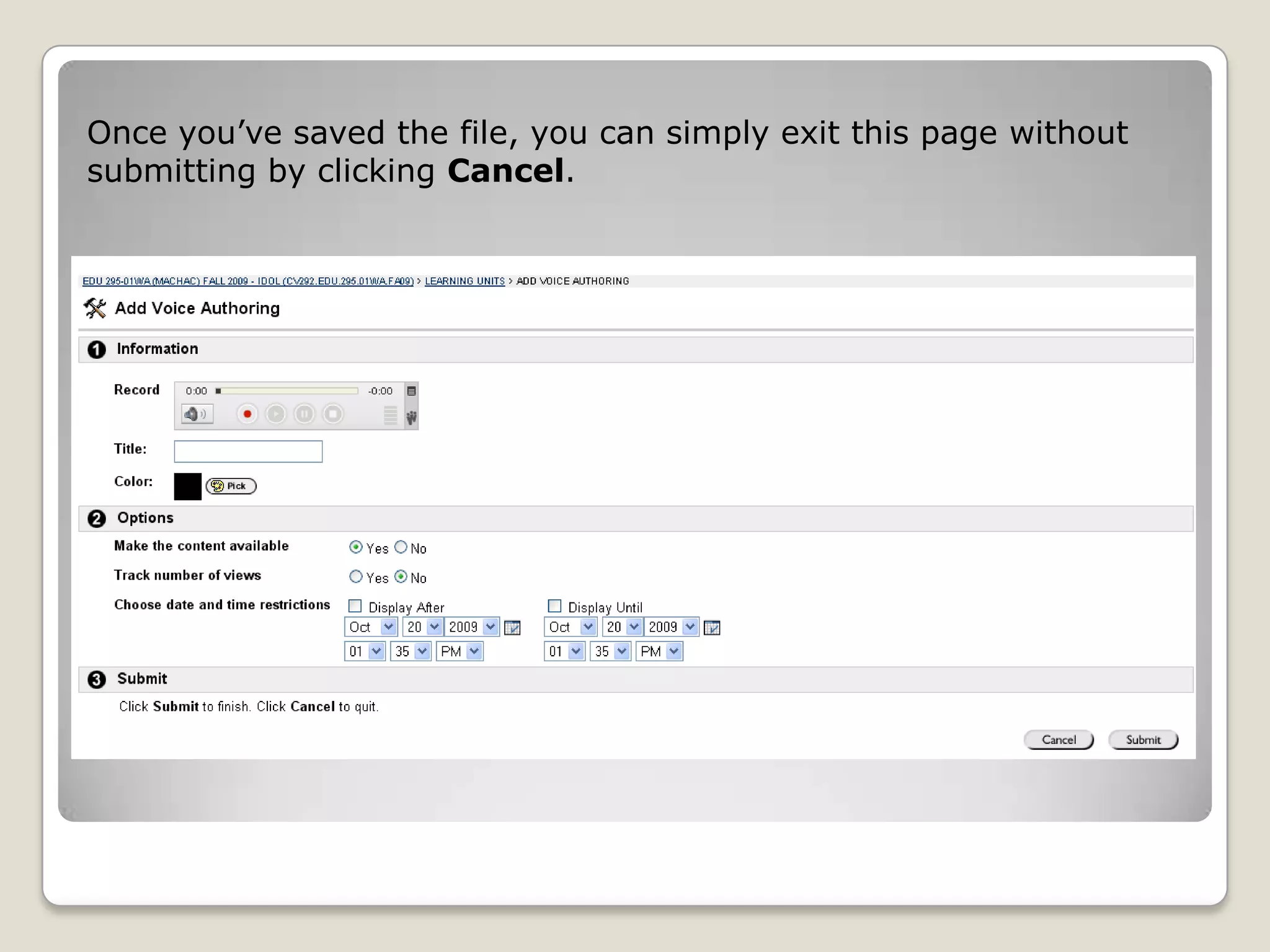
Task: Select No for Track number of views
Action: tap(401, 577)
